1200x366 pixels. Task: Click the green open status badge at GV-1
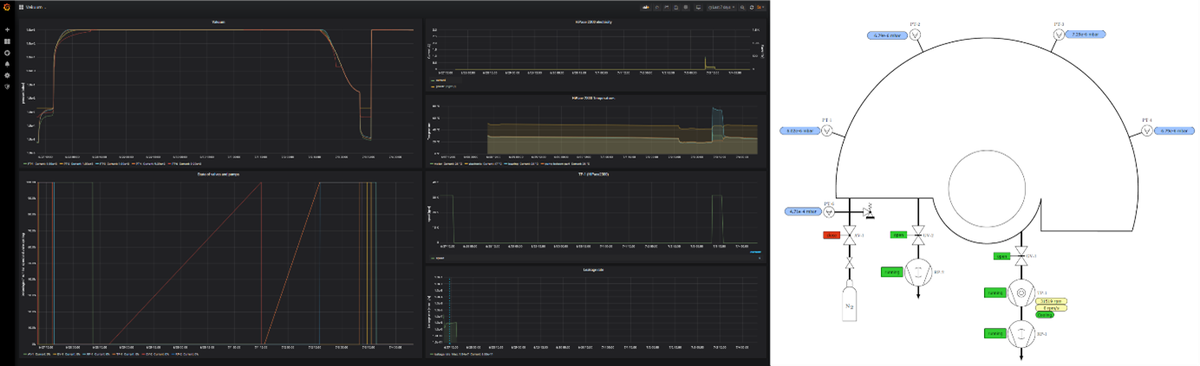1002,256
